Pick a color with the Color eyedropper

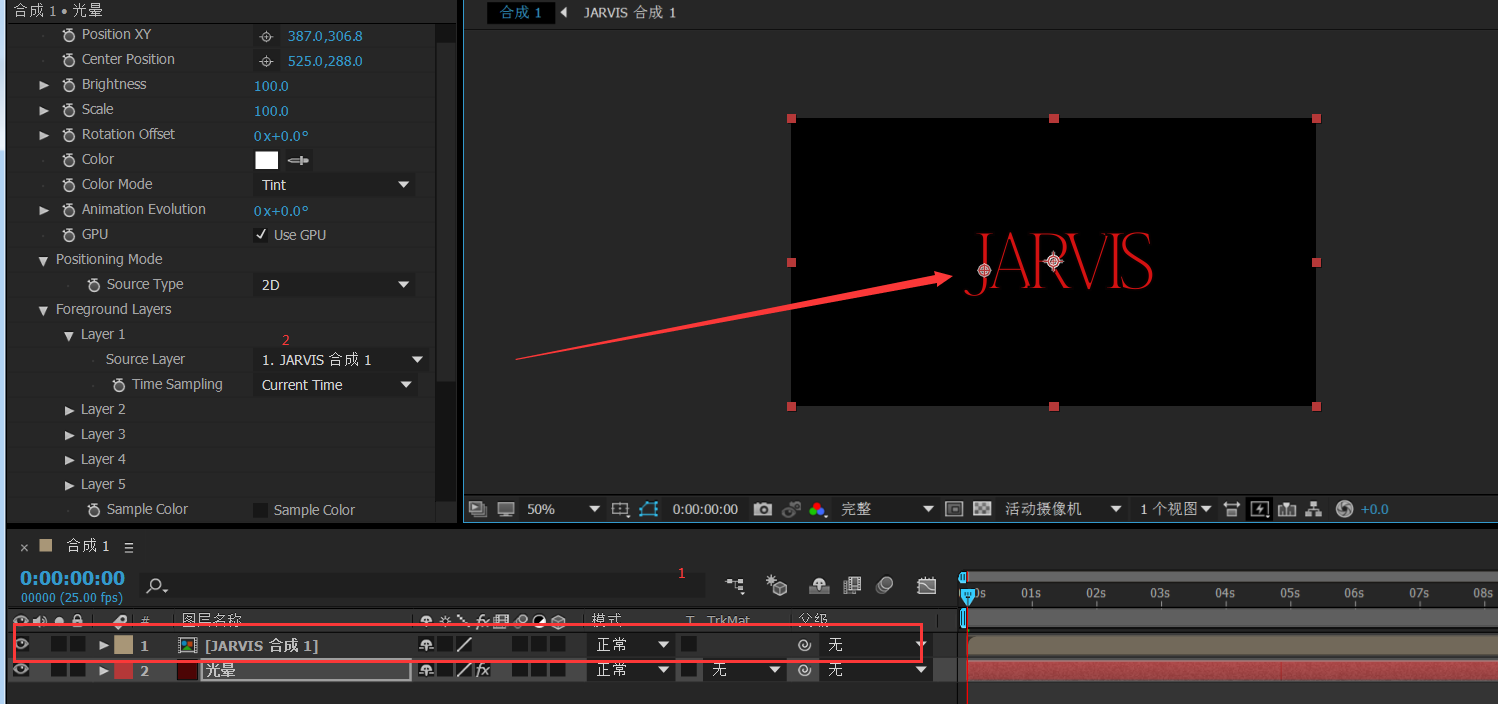click(x=299, y=160)
